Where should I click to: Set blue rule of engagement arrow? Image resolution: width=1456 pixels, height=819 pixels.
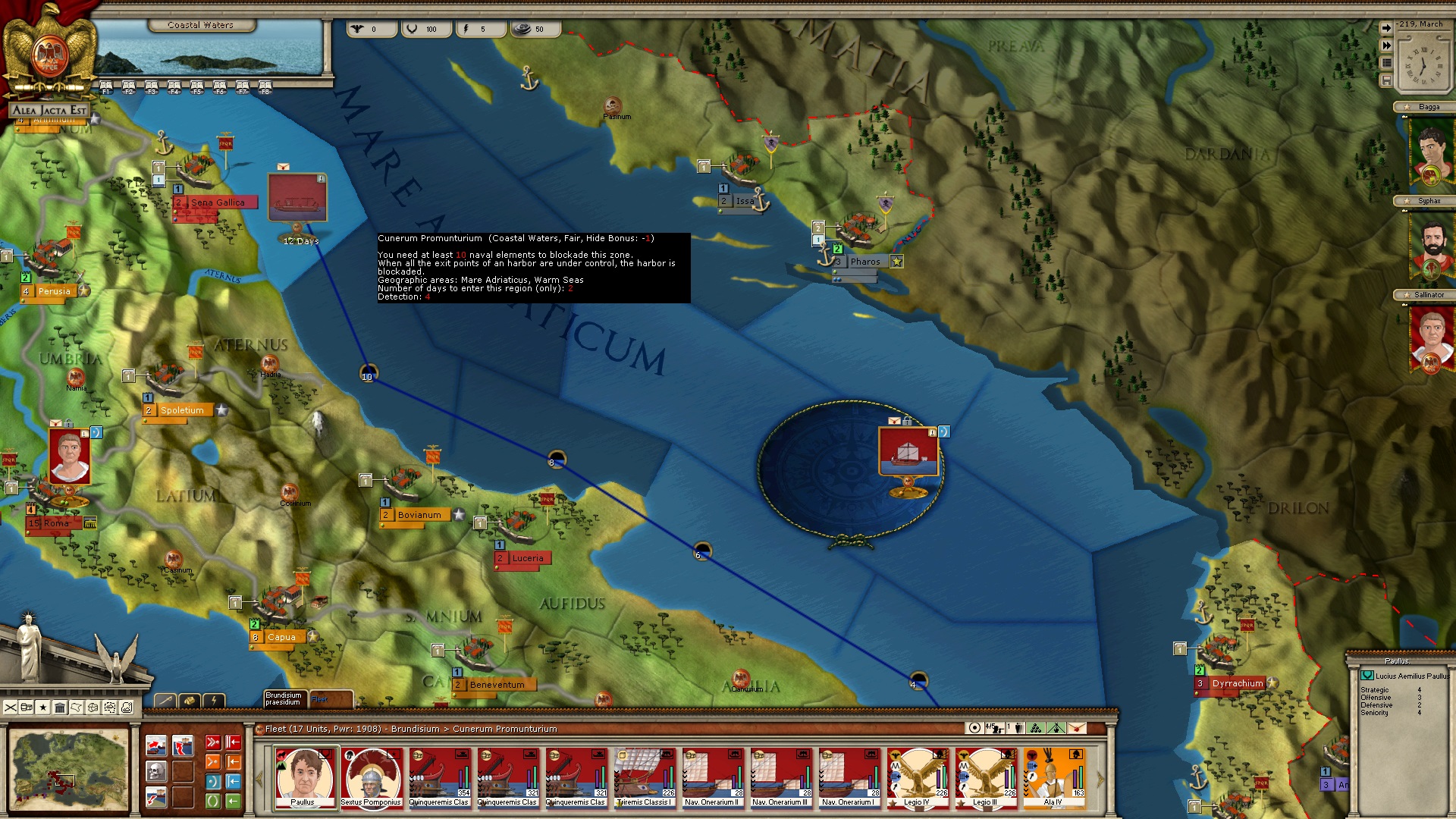[234, 782]
